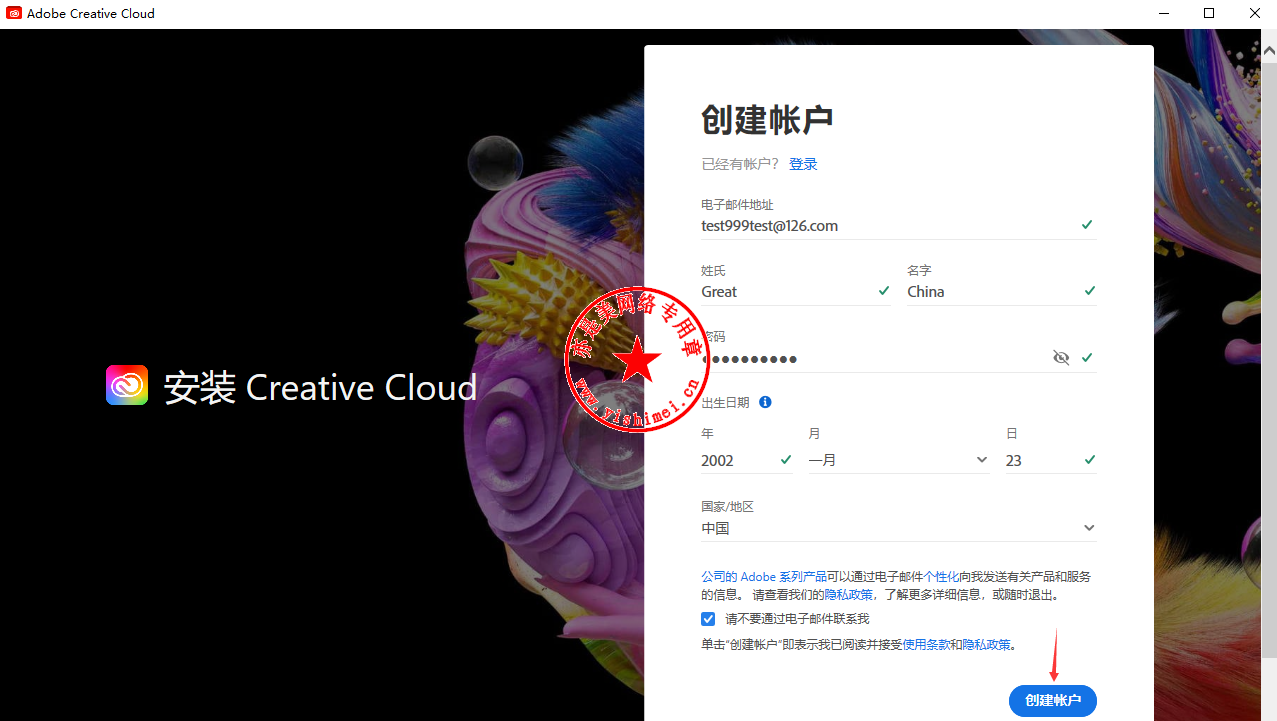Click the 创建帐户 button

click(x=1053, y=700)
